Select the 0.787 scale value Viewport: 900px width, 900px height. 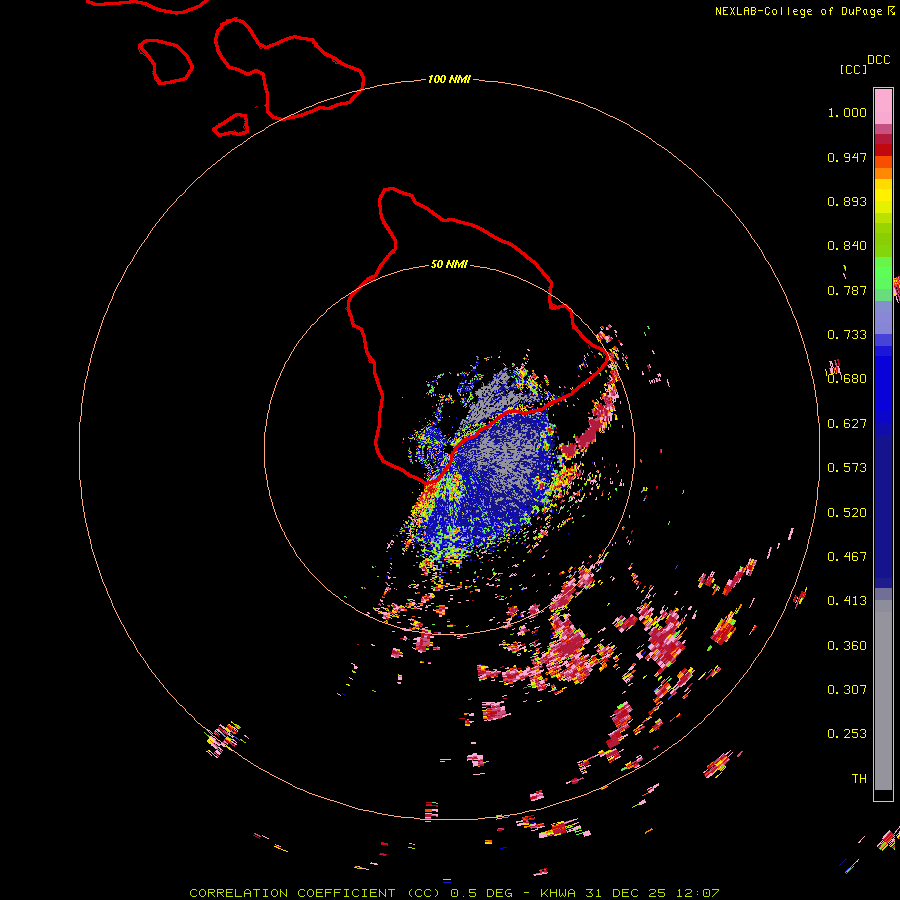pyautogui.click(x=847, y=290)
